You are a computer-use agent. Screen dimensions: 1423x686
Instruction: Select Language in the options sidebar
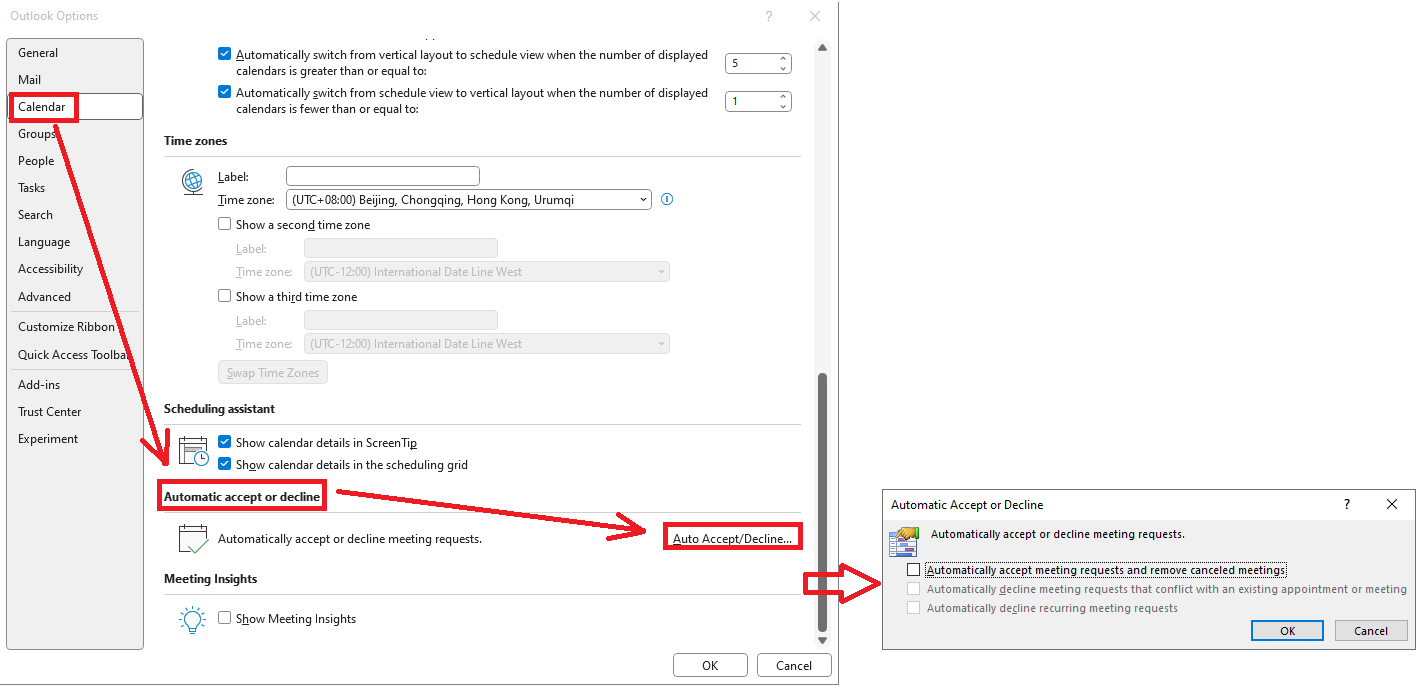click(75, 242)
